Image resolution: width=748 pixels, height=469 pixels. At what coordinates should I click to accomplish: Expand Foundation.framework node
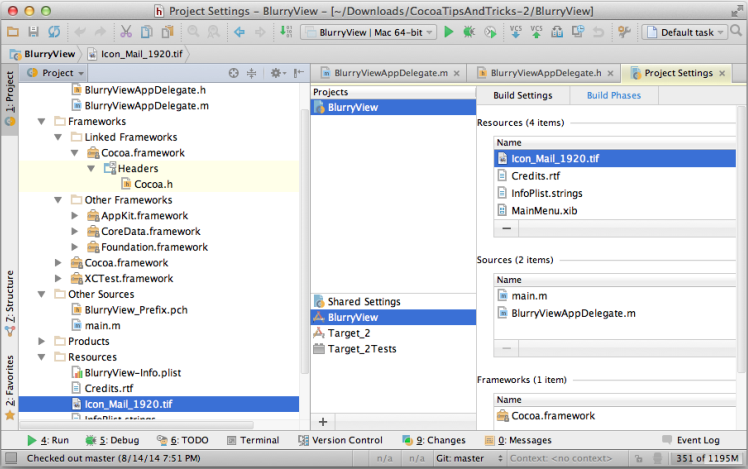point(74,247)
